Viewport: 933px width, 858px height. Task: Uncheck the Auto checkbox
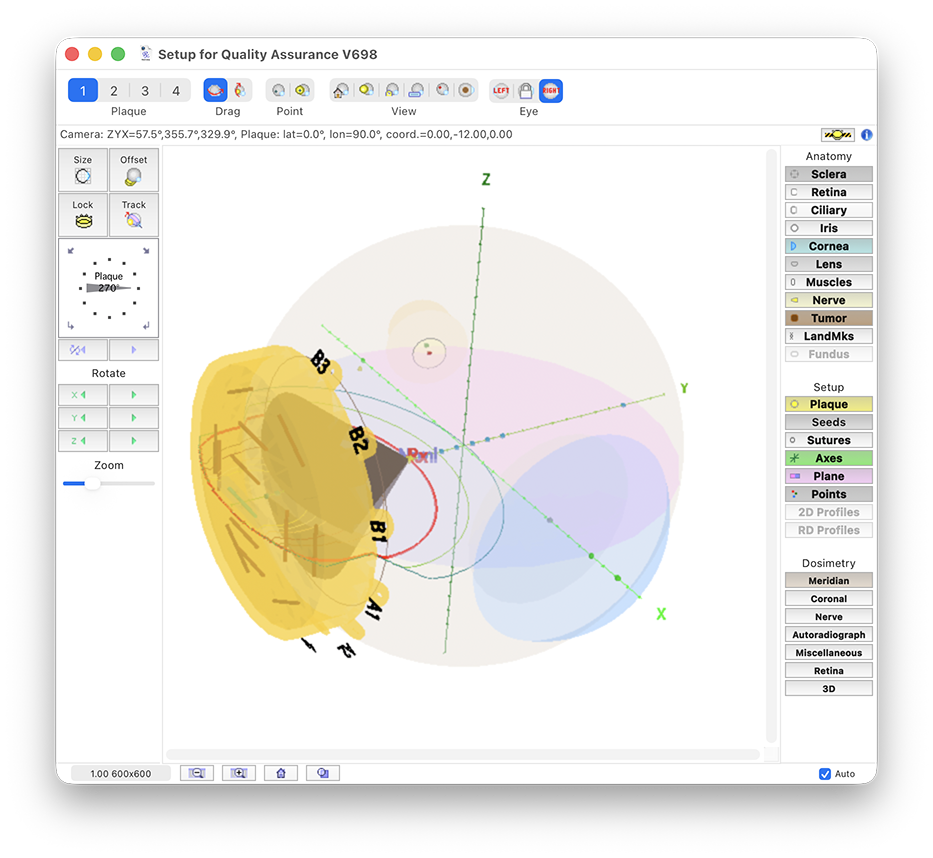coord(825,774)
